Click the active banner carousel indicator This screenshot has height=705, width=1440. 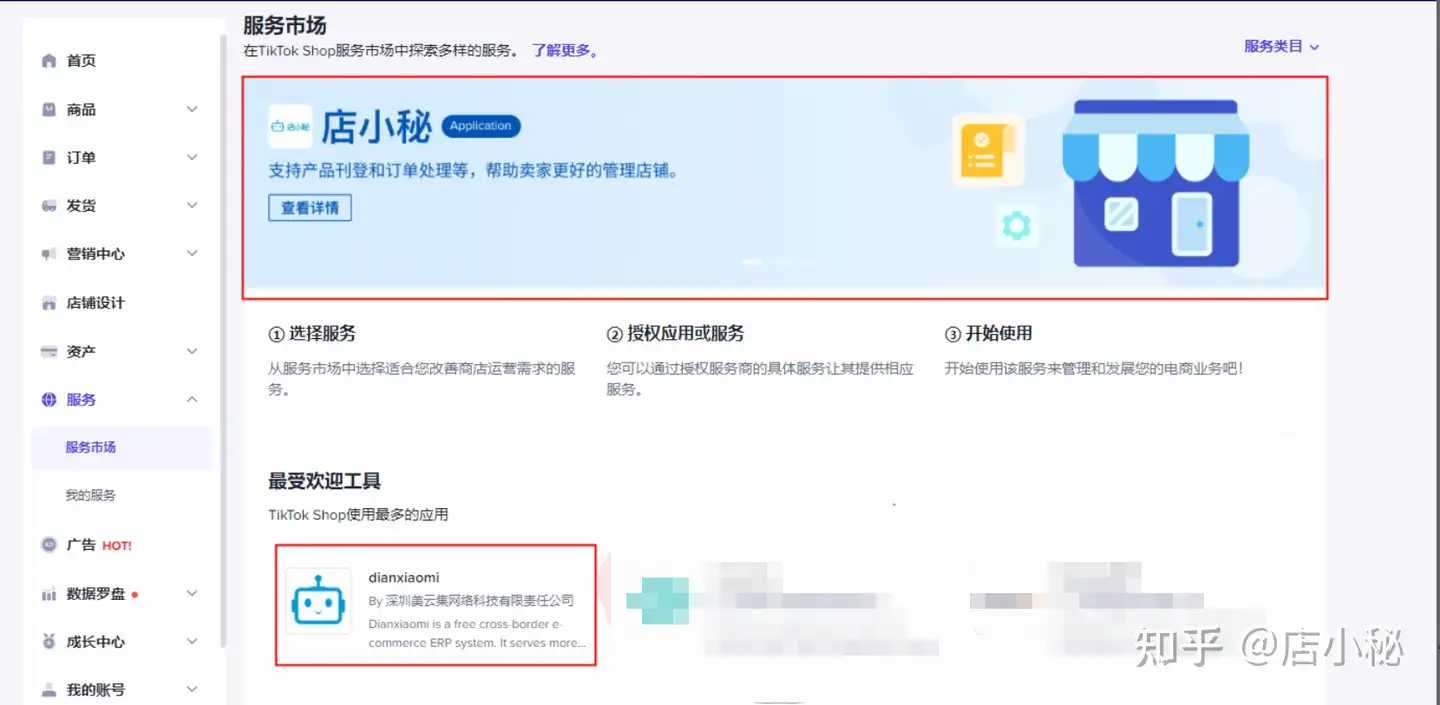tap(752, 262)
